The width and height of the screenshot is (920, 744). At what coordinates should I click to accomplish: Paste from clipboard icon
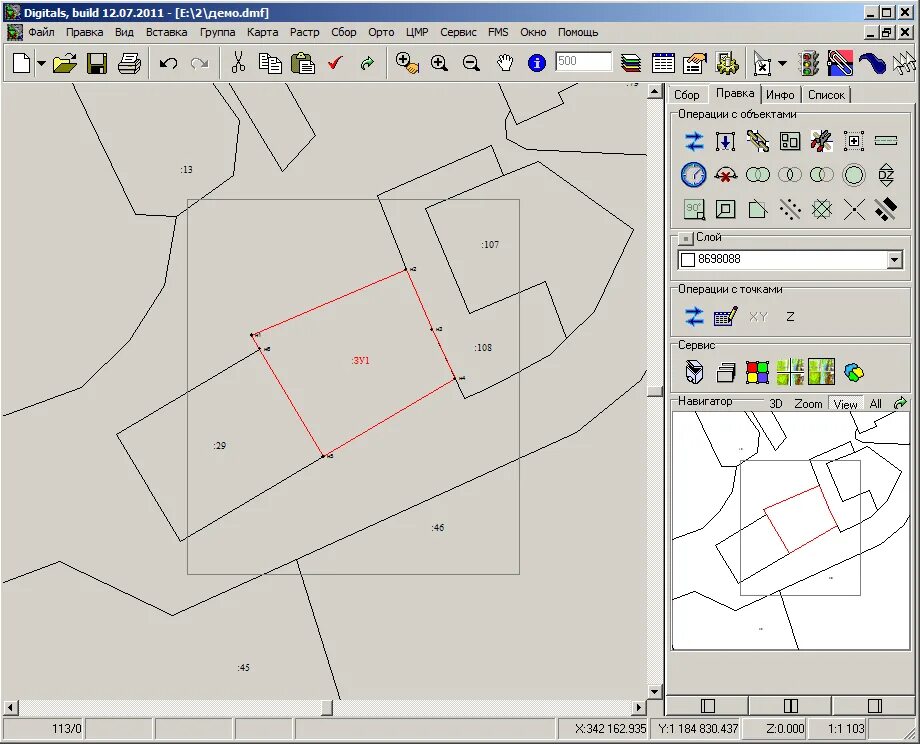click(303, 63)
